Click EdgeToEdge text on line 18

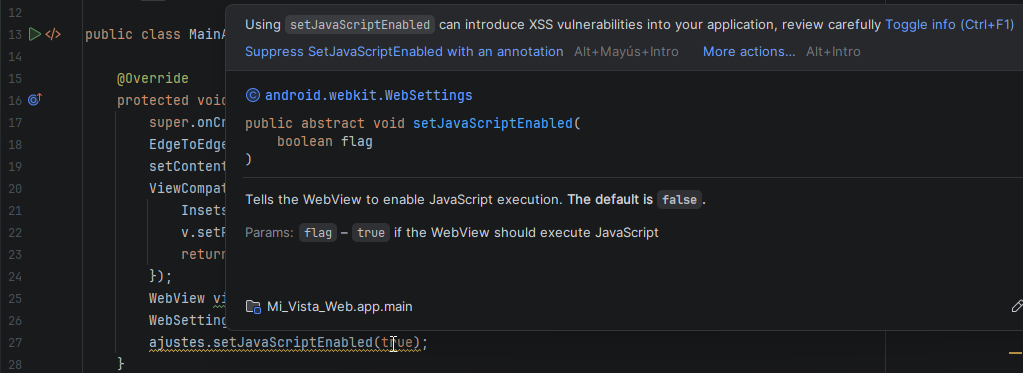pyautogui.click(x=188, y=145)
